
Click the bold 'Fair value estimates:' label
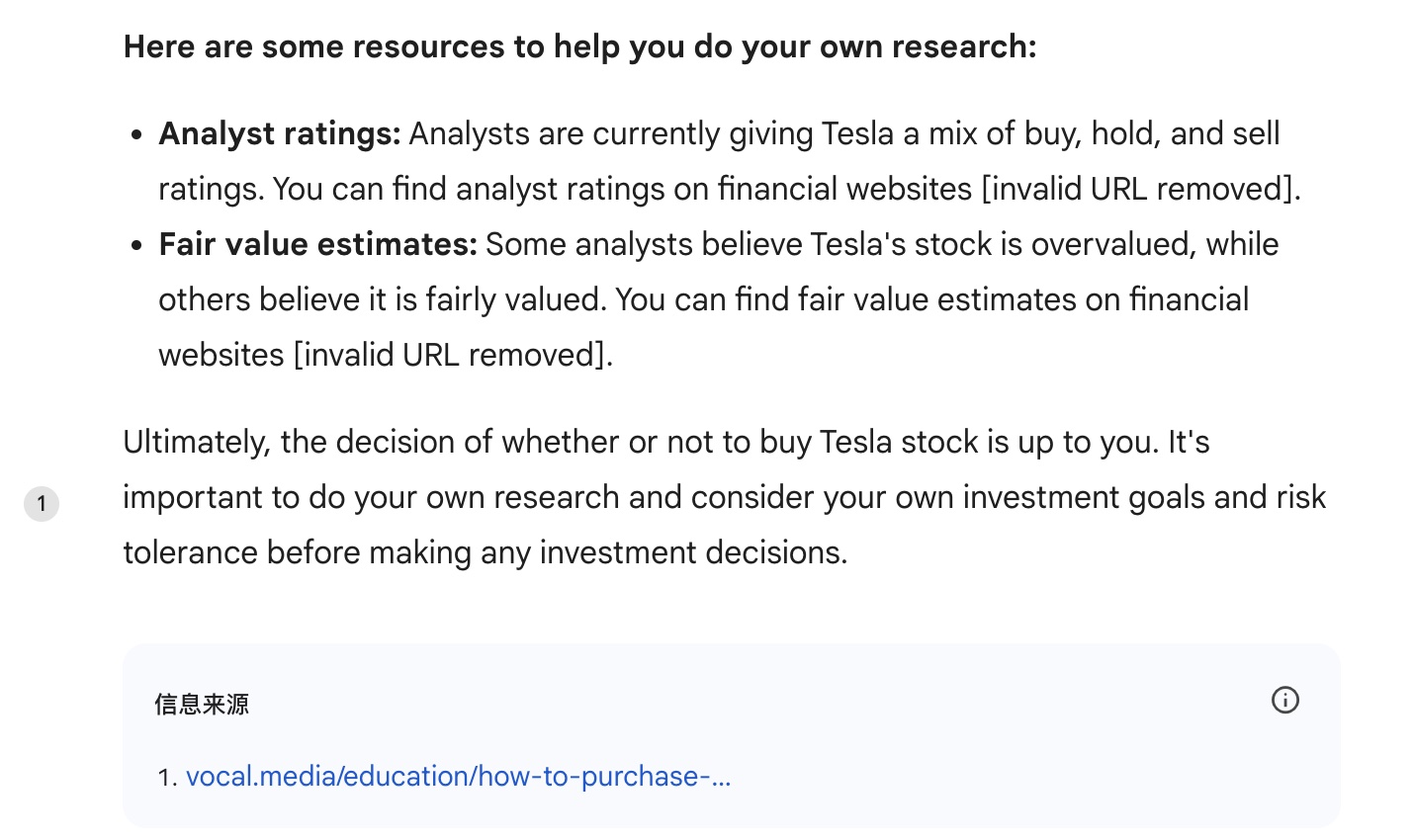click(317, 244)
